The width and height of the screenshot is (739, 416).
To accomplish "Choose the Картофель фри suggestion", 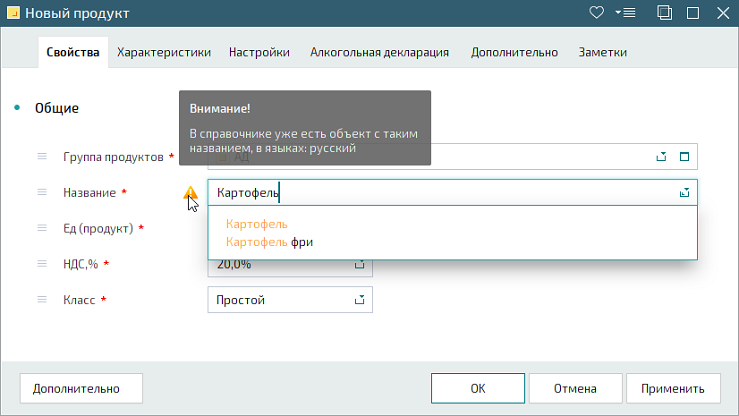I will 269,242.
